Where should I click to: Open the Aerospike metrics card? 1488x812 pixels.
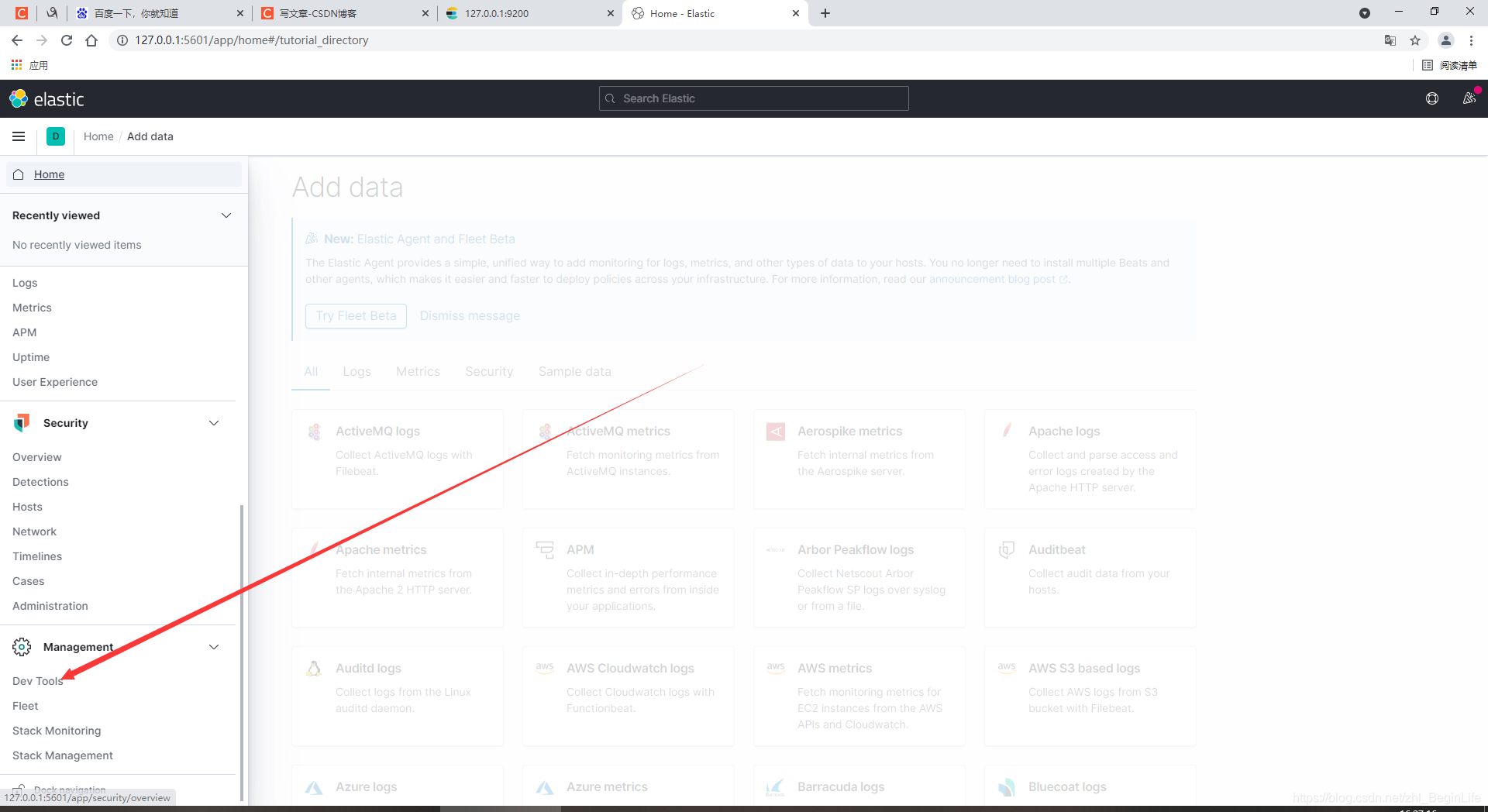[x=859, y=459]
